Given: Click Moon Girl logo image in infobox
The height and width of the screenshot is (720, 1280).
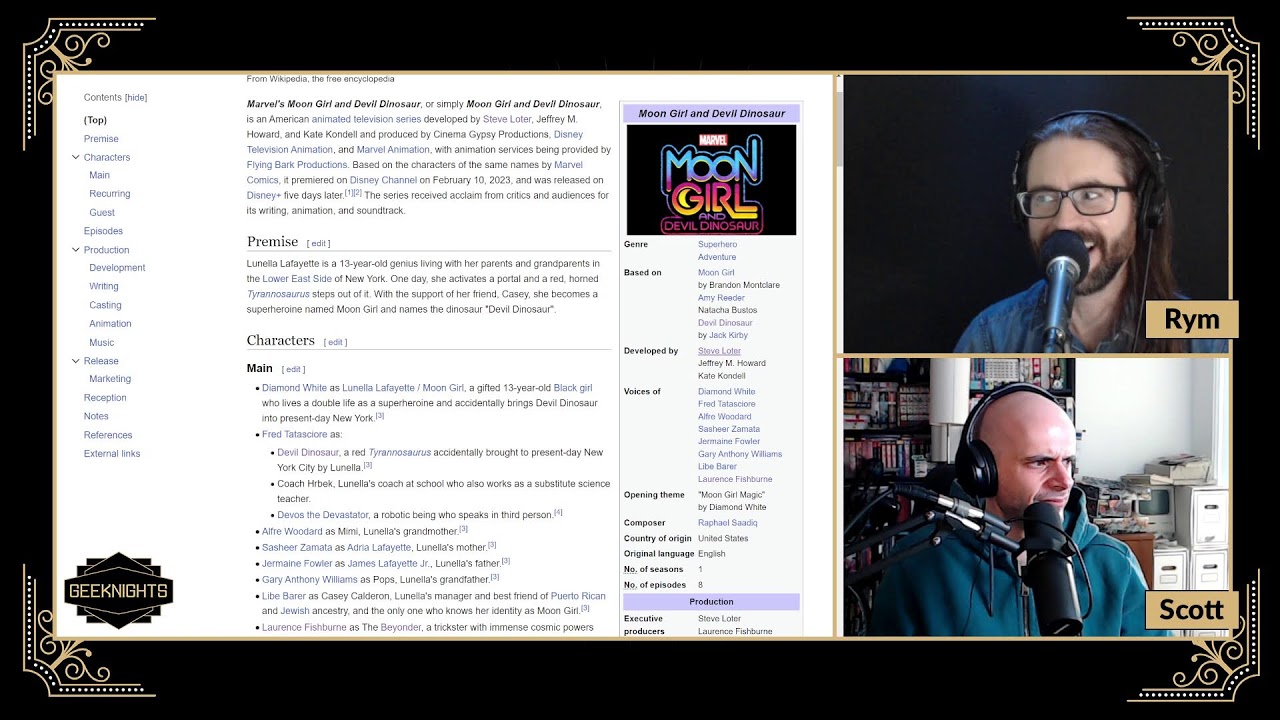Looking at the screenshot, I should (x=711, y=180).
